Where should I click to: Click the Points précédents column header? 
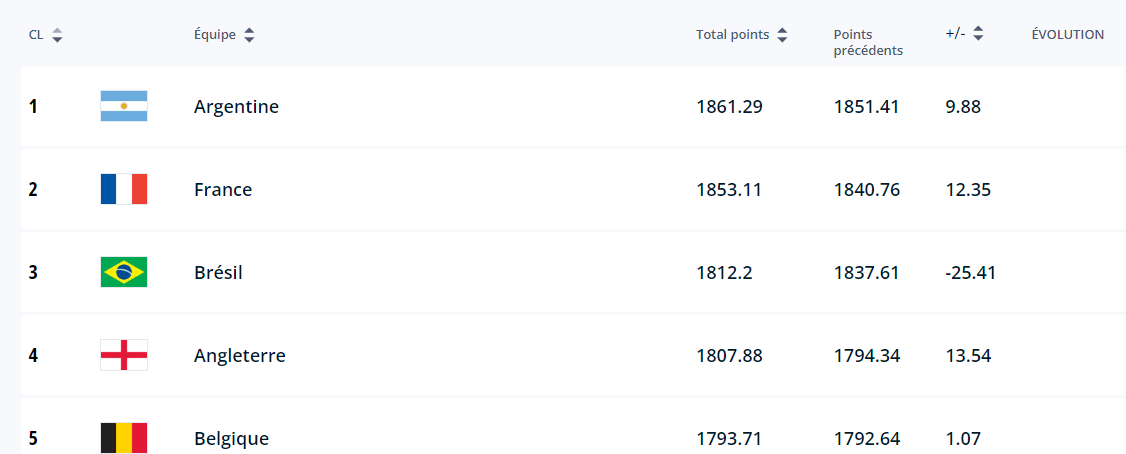coord(868,42)
